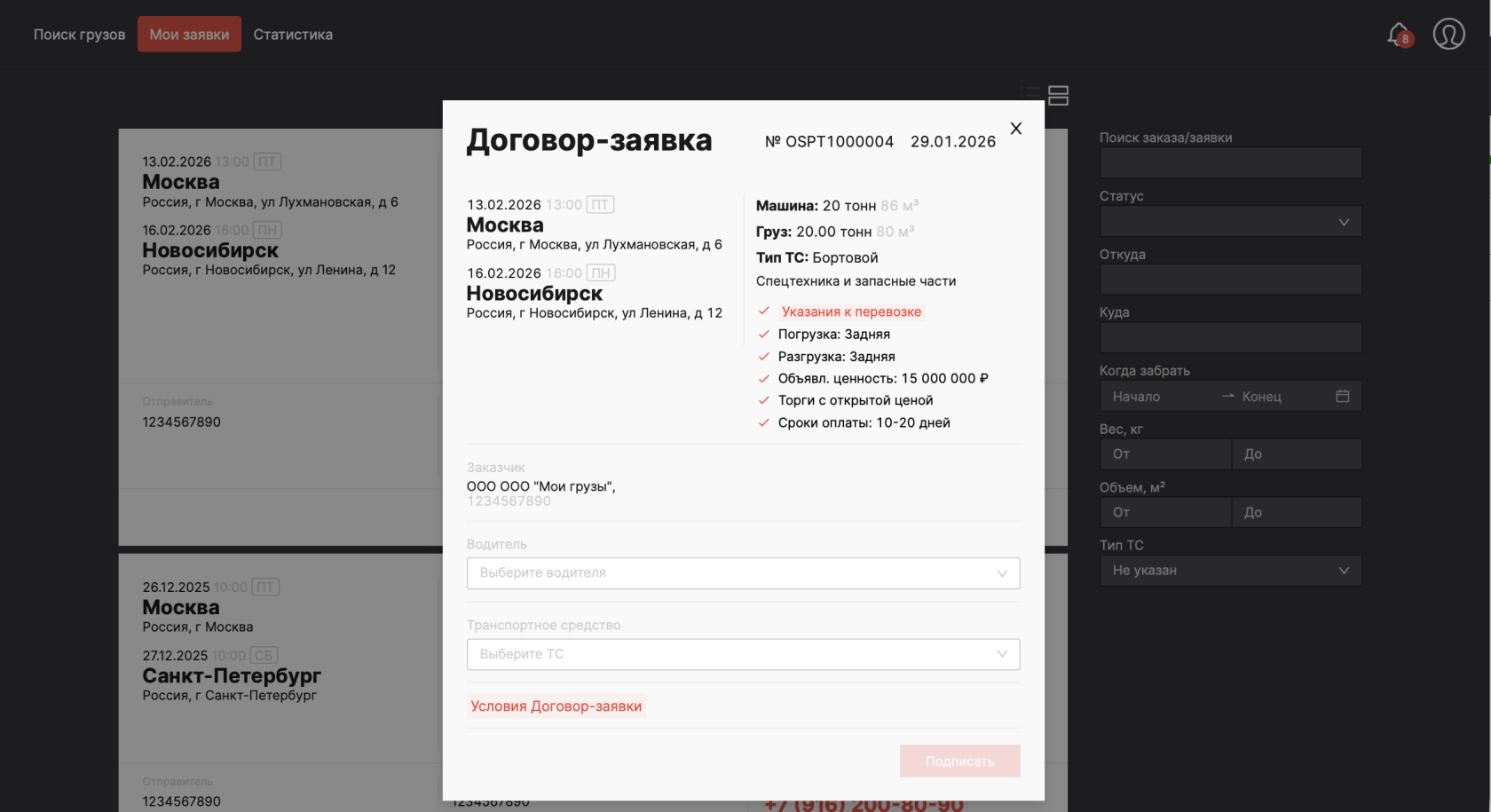Select the Мои заявки tab
The image size is (1491, 812).
(189, 34)
